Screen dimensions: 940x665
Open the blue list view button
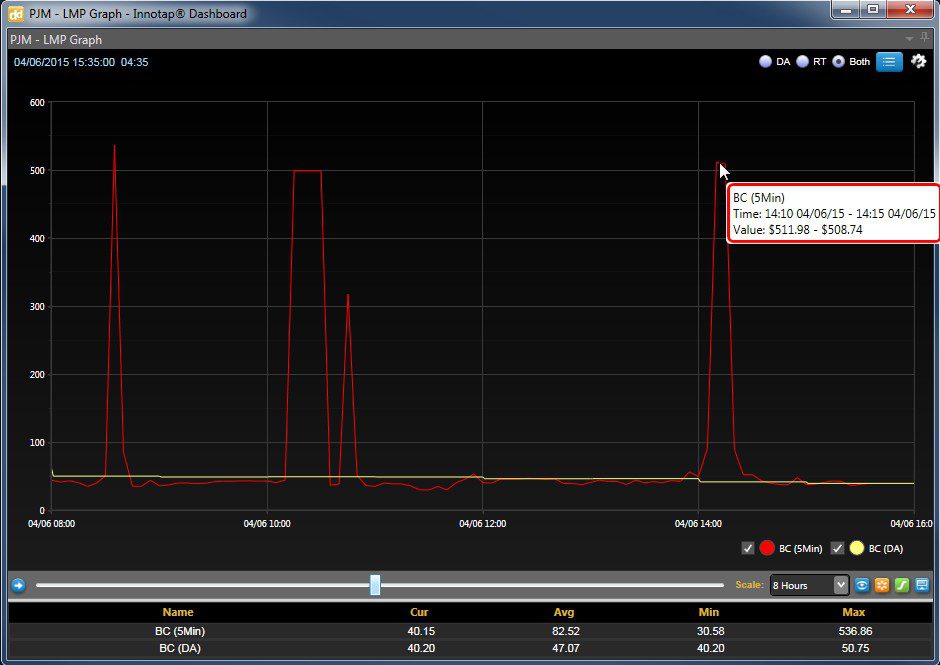[889, 62]
